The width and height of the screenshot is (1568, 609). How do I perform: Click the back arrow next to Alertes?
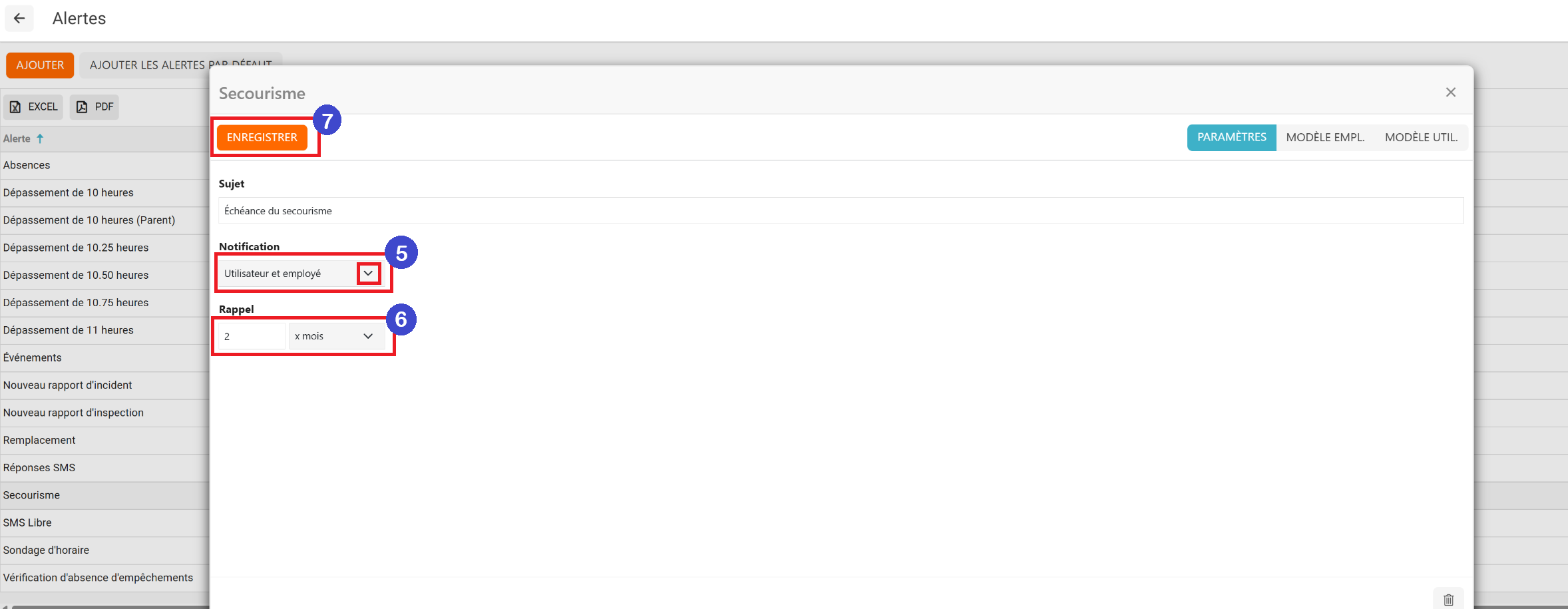point(19,19)
